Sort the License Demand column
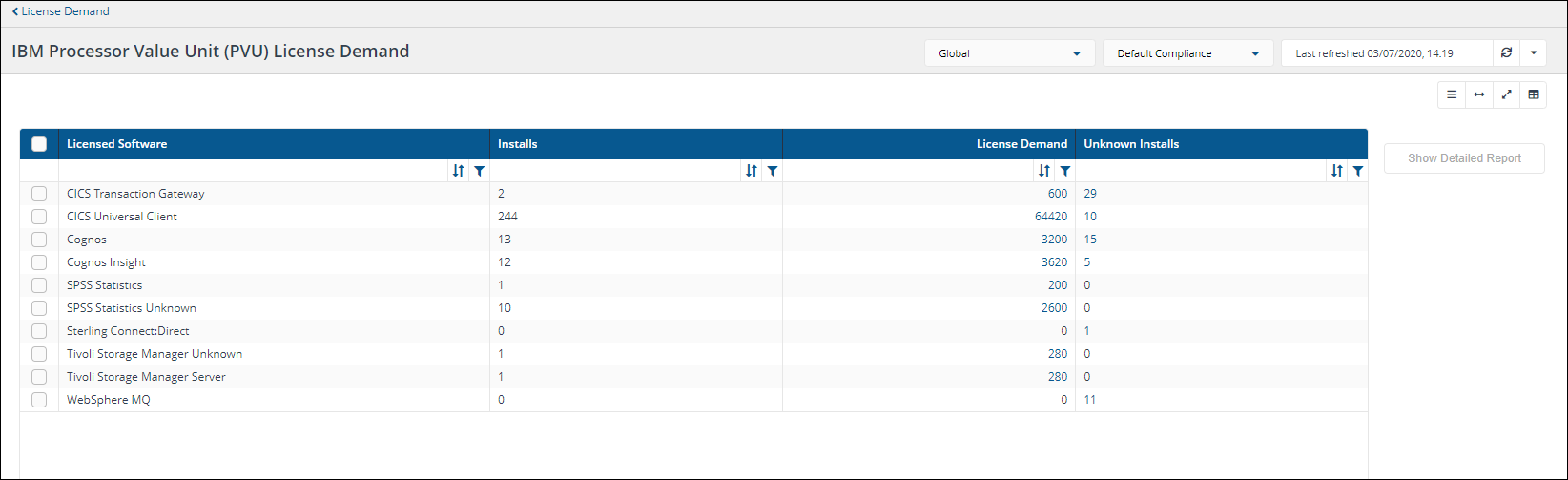Screen dimensions: 1568x480 pos(1044,171)
